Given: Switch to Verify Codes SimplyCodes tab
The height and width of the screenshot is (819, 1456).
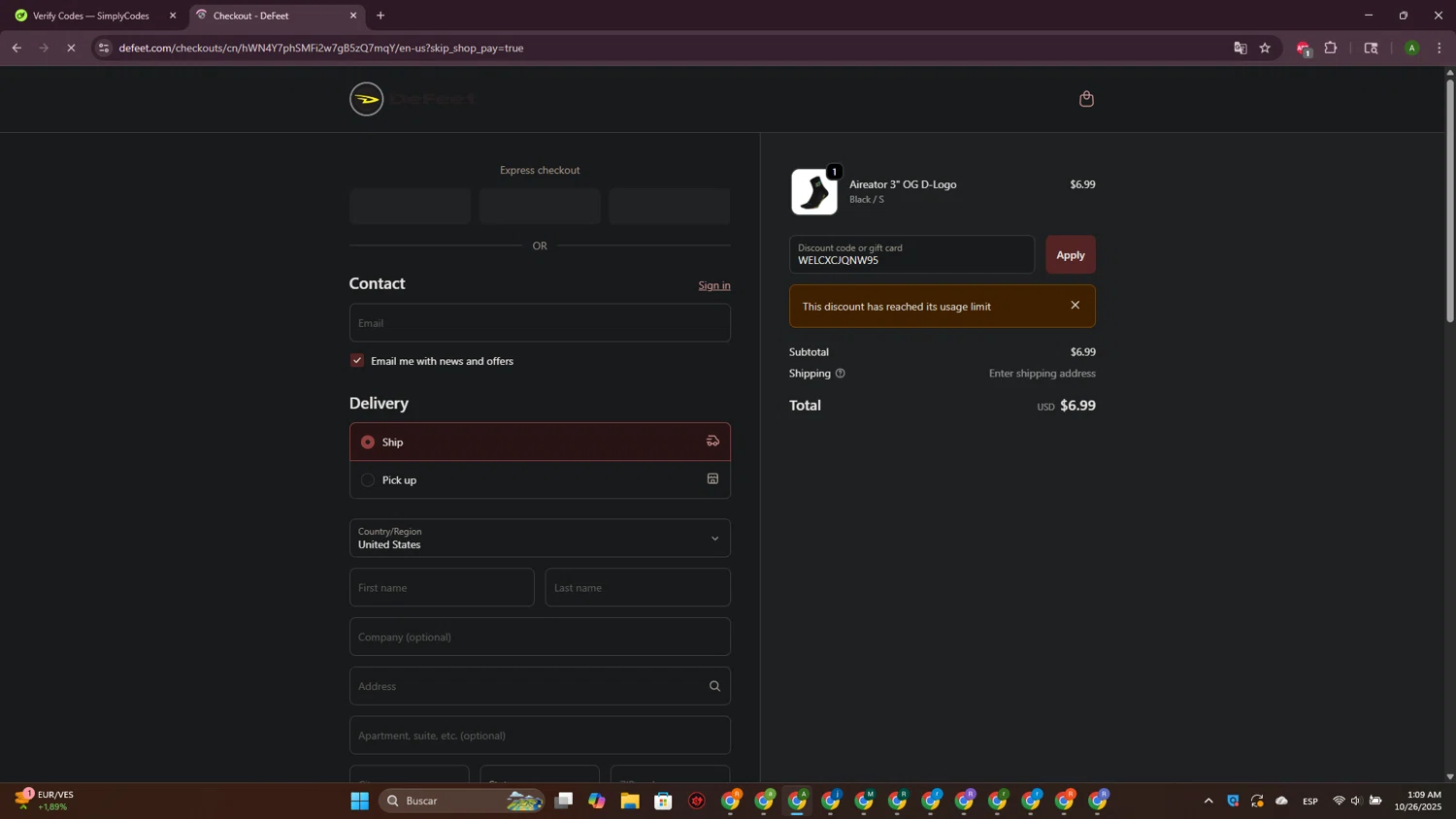Looking at the screenshot, I should tap(92, 16).
